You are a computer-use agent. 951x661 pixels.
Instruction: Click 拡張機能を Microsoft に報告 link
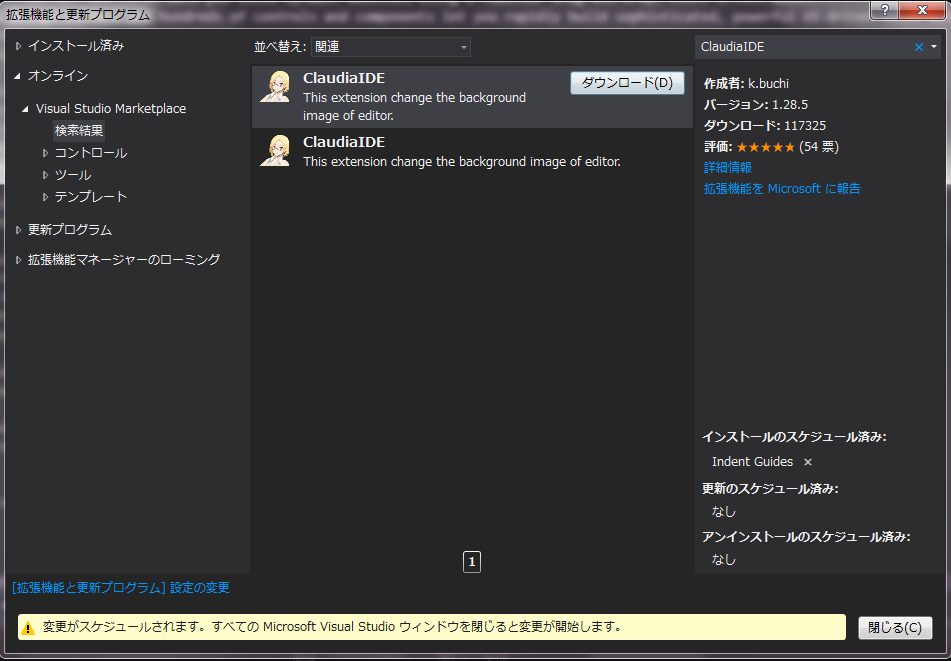coord(782,188)
